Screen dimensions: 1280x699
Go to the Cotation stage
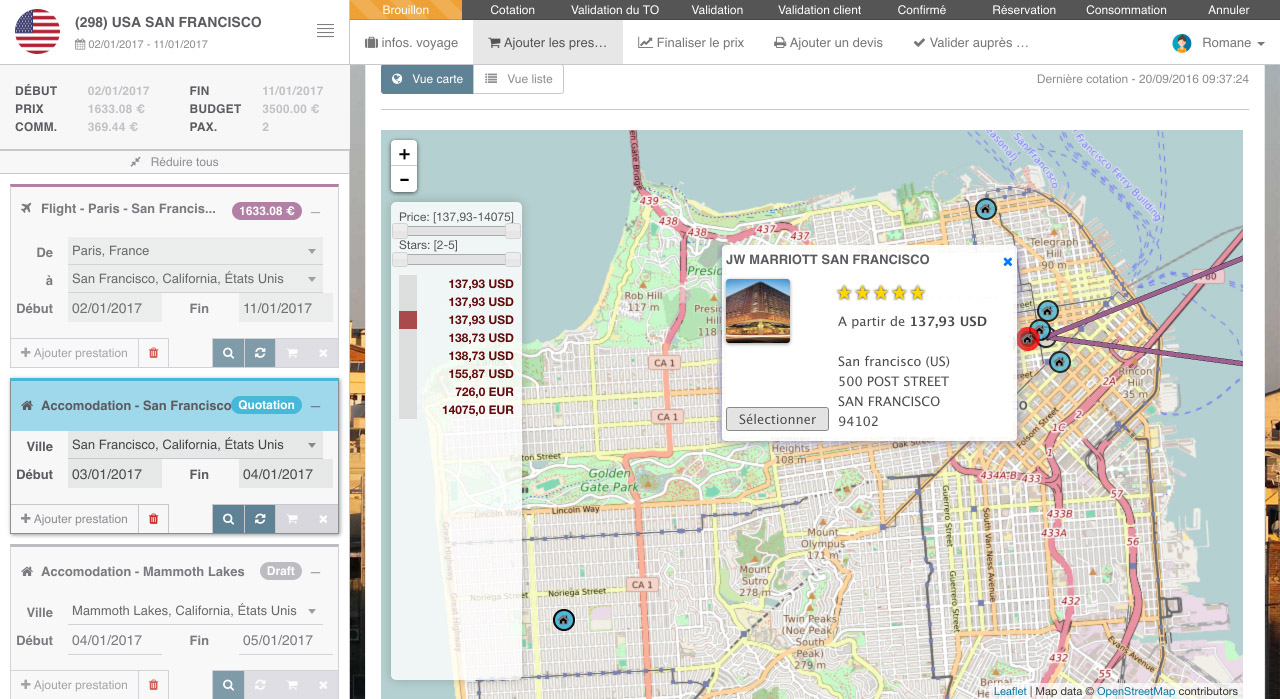coord(512,10)
